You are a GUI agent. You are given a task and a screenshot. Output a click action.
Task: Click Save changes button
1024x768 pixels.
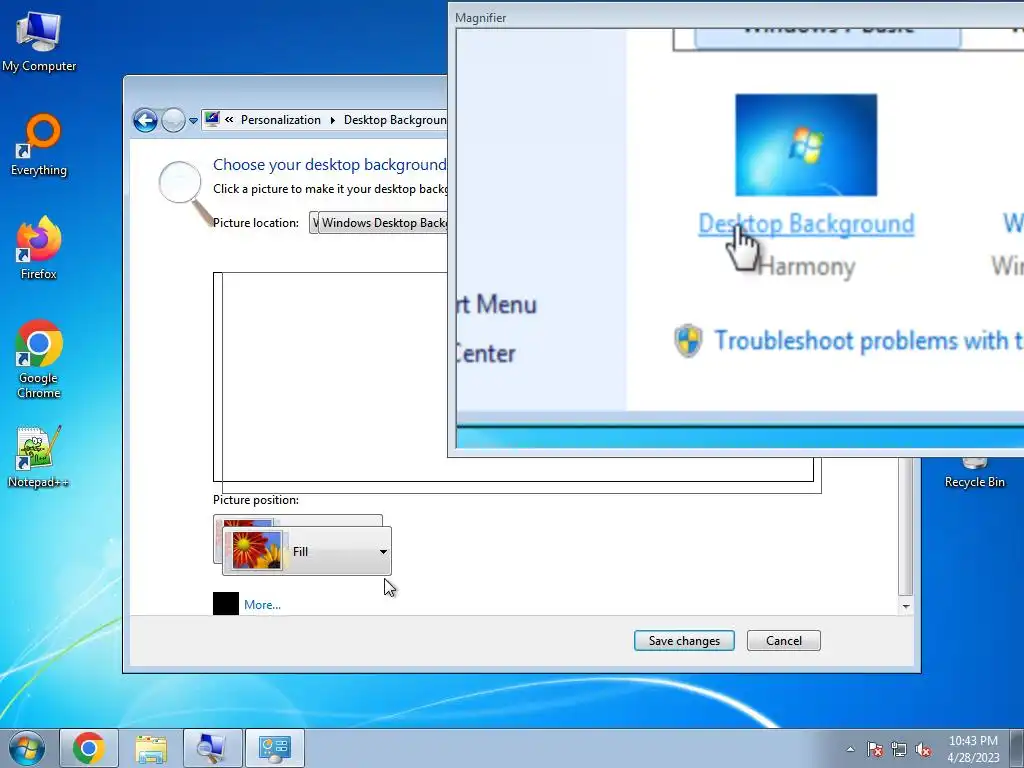[x=684, y=641]
